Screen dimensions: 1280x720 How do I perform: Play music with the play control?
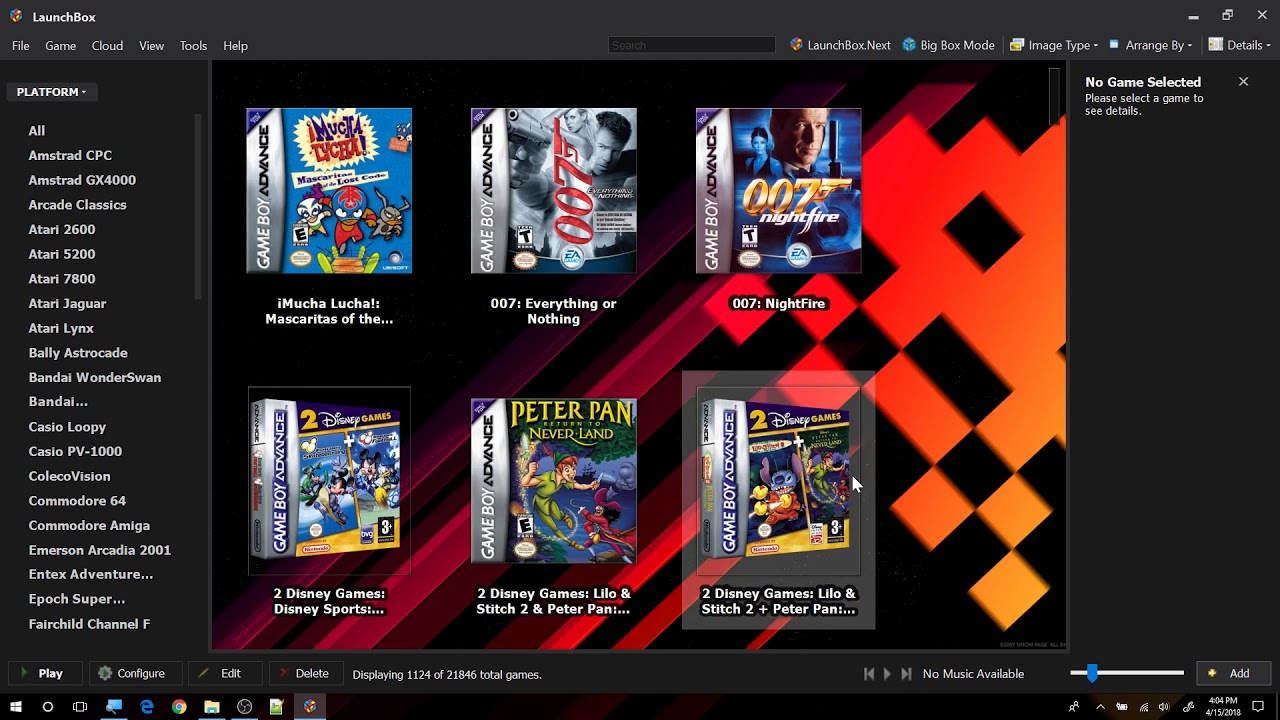coord(887,674)
